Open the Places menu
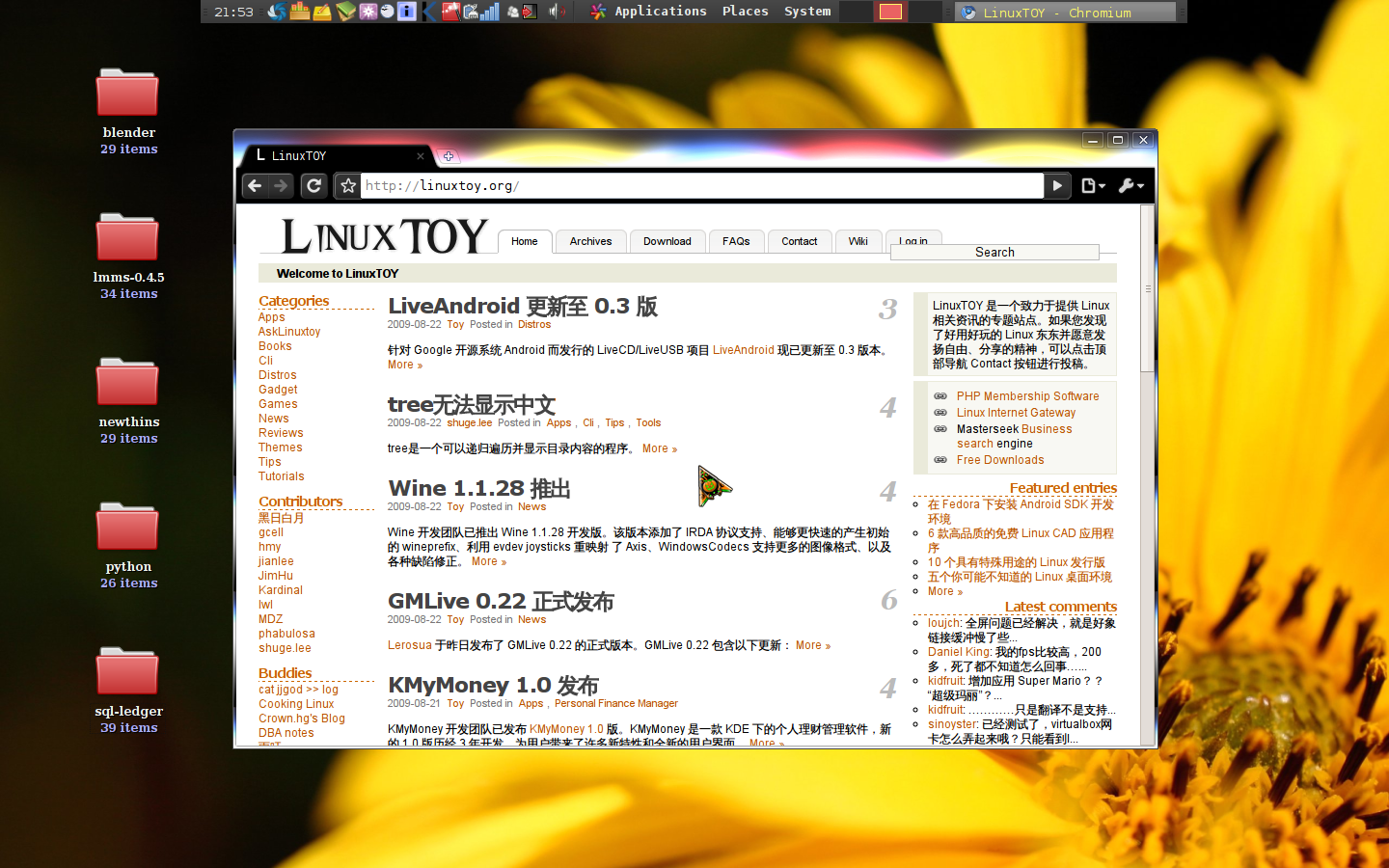This screenshot has width=1389, height=868. (746, 12)
